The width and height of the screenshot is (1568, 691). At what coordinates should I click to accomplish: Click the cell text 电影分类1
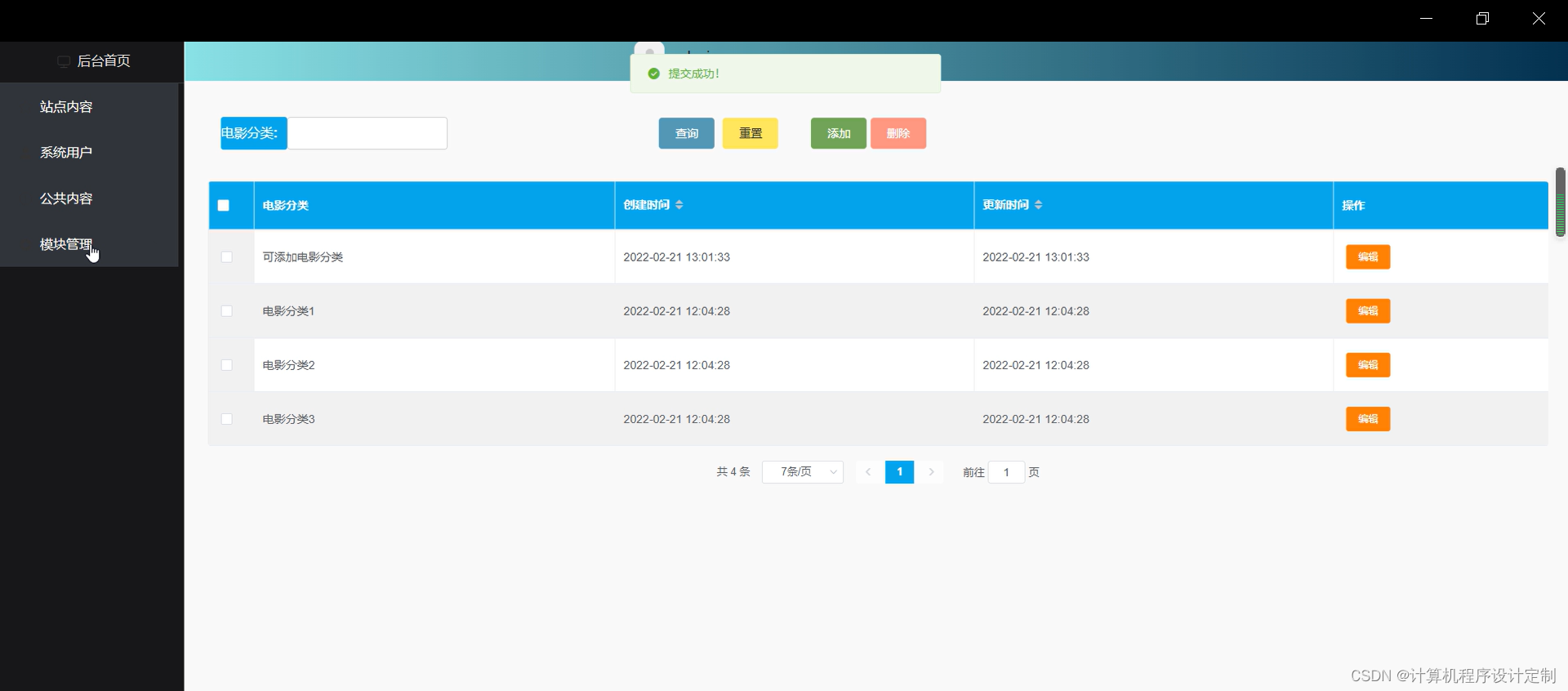pos(288,311)
